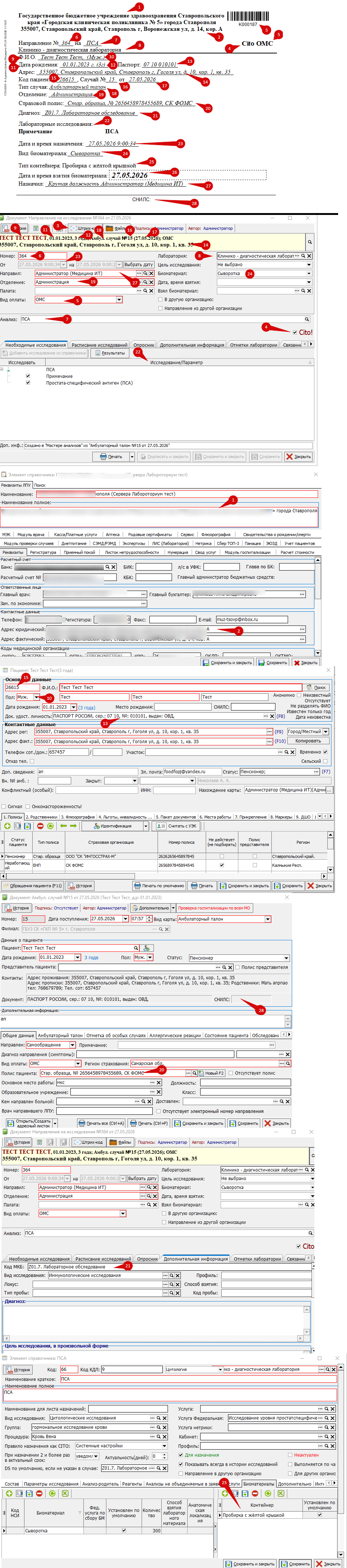347x1568 pixels.
Task: Open Вид оплаты ОМС dropdown in first referral window
Action: click(119, 300)
